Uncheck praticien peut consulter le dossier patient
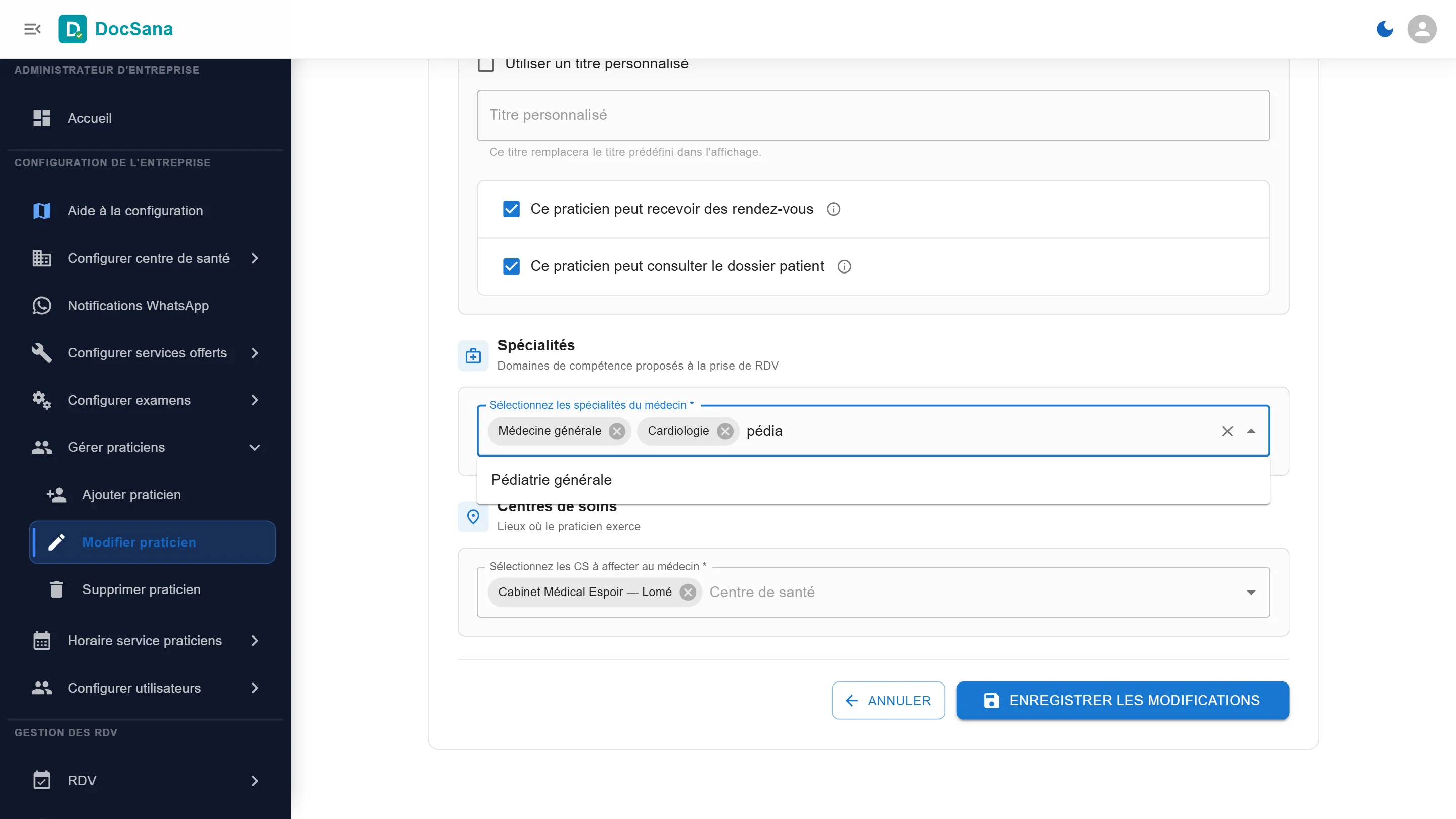This screenshot has width=1456, height=819. click(x=511, y=266)
